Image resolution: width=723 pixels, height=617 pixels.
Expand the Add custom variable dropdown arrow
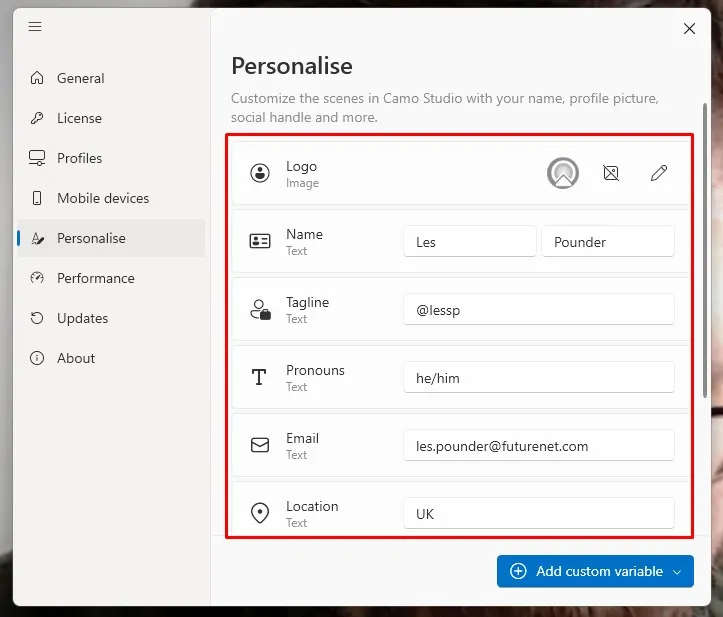[678, 572]
